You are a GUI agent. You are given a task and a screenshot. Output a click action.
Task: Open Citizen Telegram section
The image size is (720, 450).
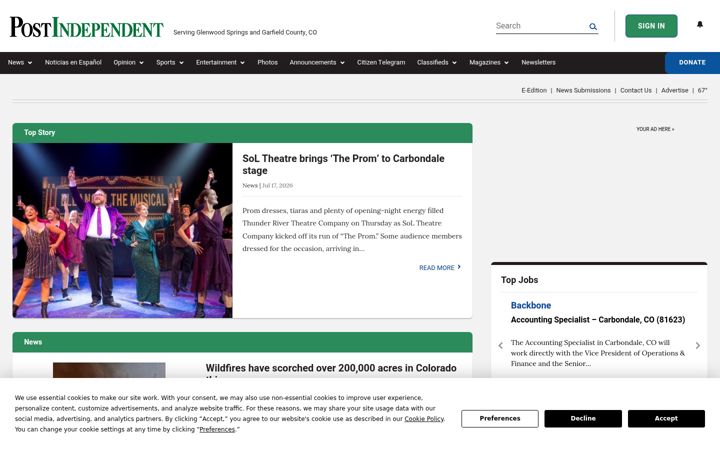click(x=381, y=62)
